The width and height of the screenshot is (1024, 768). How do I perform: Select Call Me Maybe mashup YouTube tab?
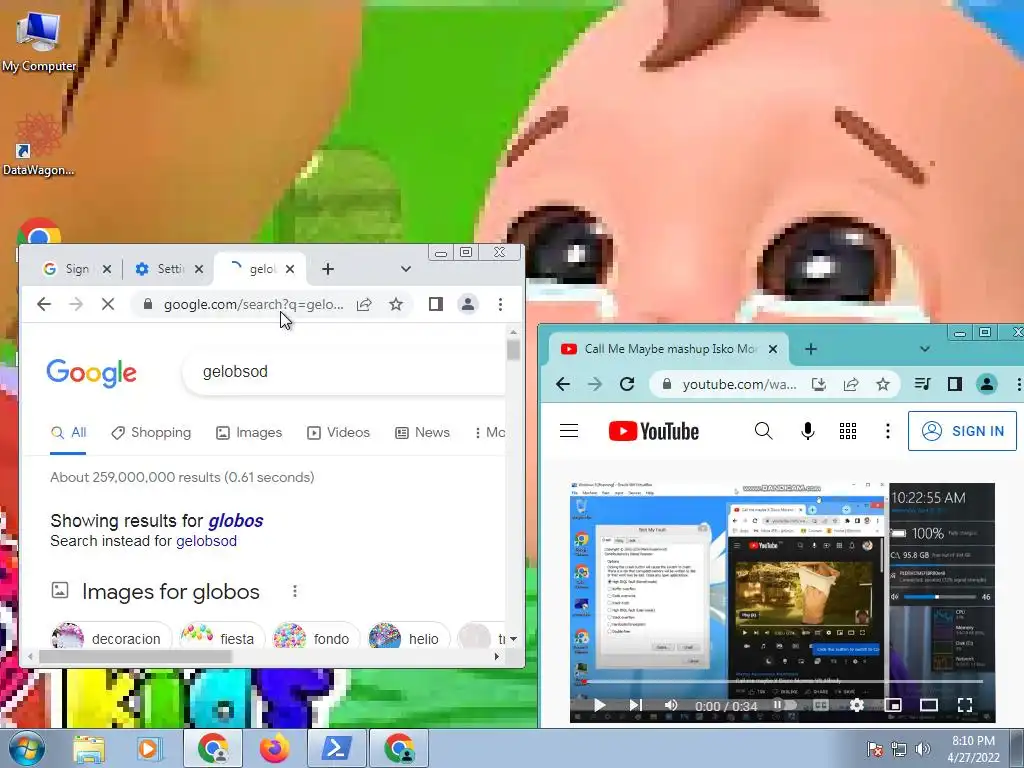click(x=669, y=349)
